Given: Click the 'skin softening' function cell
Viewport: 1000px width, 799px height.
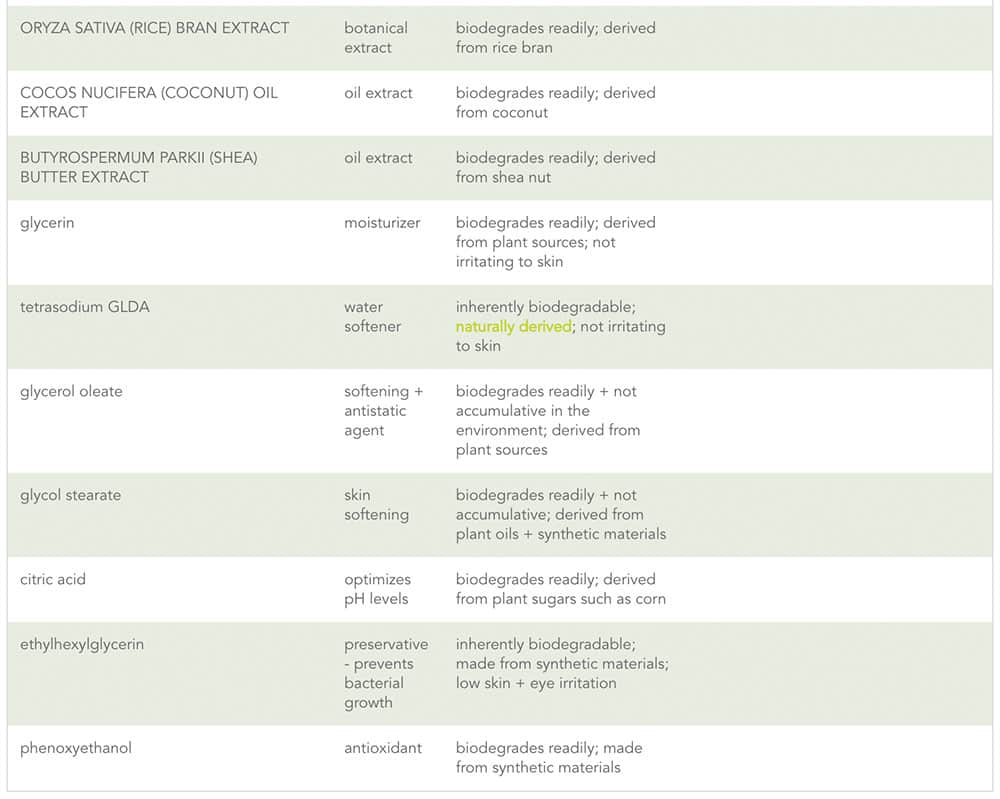Looking at the screenshot, I should point(376,505).
